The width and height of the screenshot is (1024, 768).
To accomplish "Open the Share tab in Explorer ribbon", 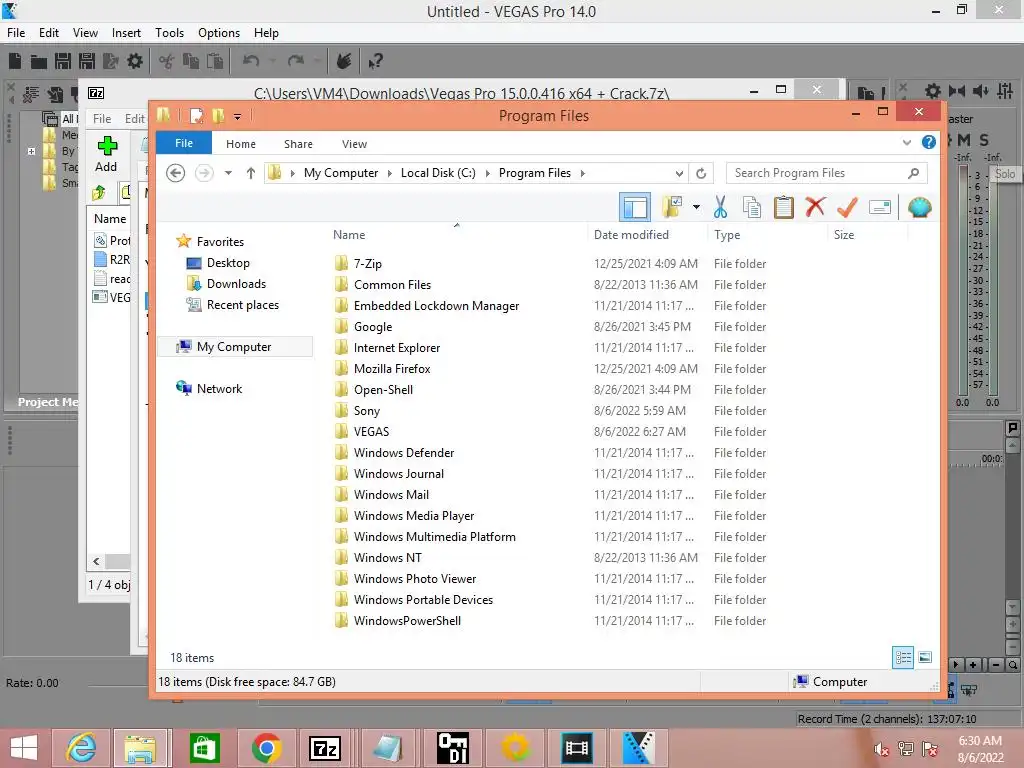I will [x=298, y=144].
